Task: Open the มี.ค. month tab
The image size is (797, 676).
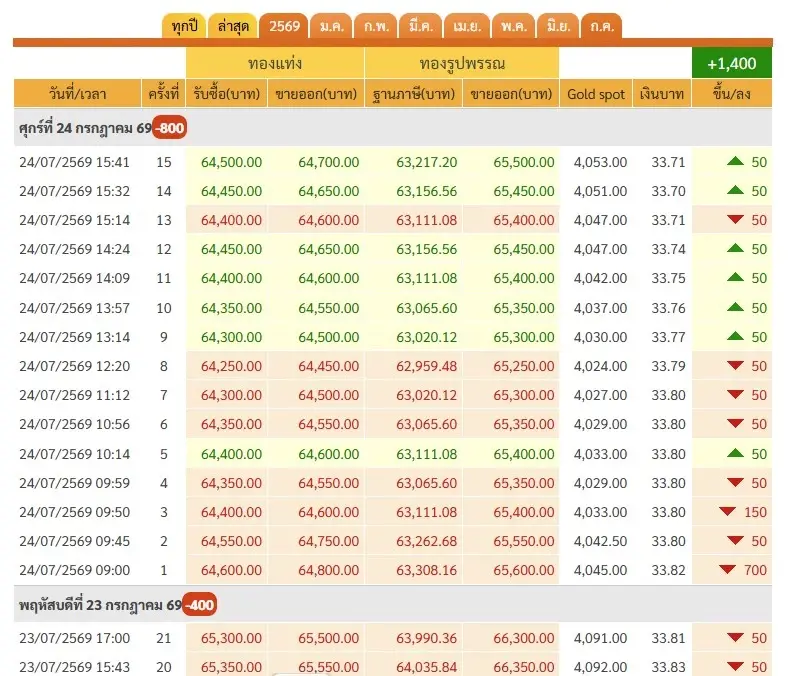Action: pos(421,26)
